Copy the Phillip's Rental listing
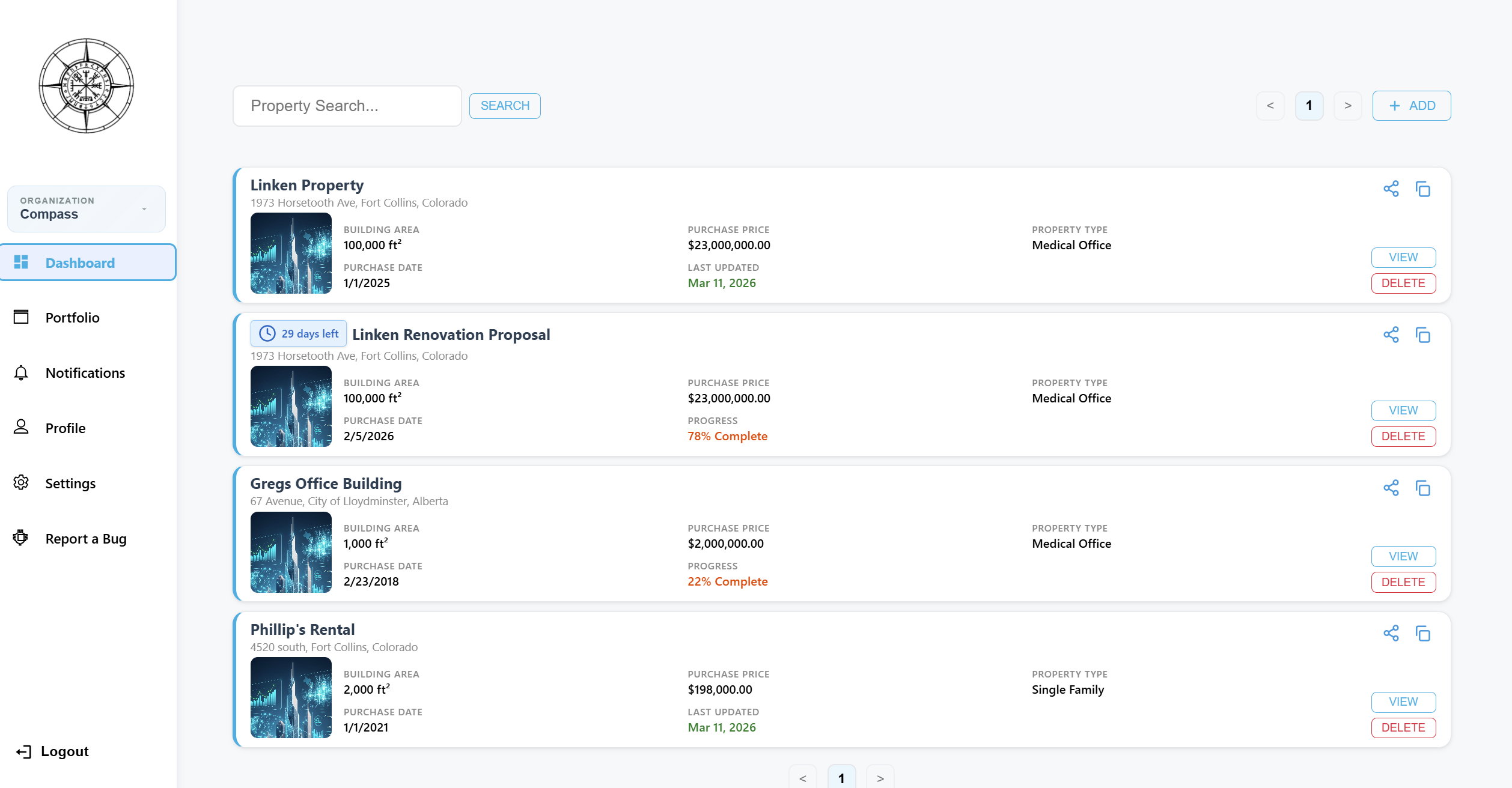Image resolution: width=1512 pixels, height=788 pixels. pyautogui.click(x=1424, y=633)
